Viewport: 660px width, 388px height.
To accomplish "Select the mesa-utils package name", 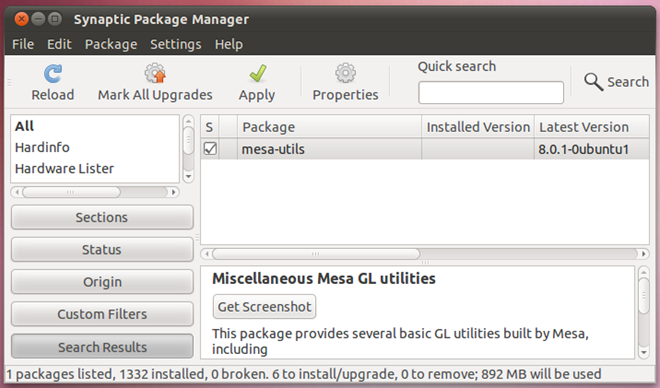I will point(273,149).
